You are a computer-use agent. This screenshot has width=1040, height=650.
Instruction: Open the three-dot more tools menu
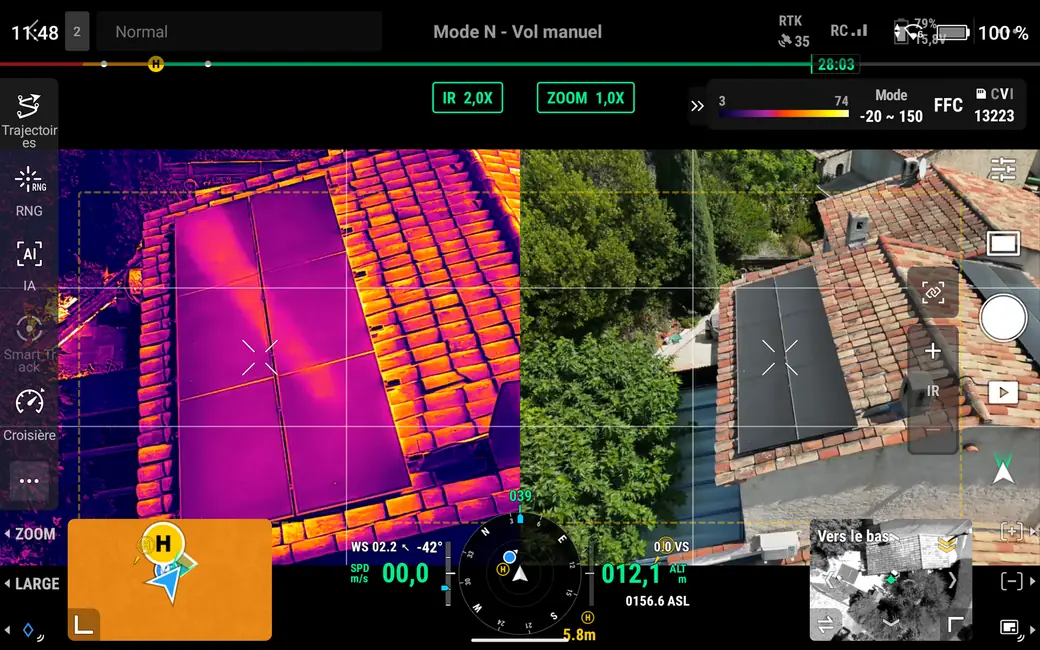(29, 481)
